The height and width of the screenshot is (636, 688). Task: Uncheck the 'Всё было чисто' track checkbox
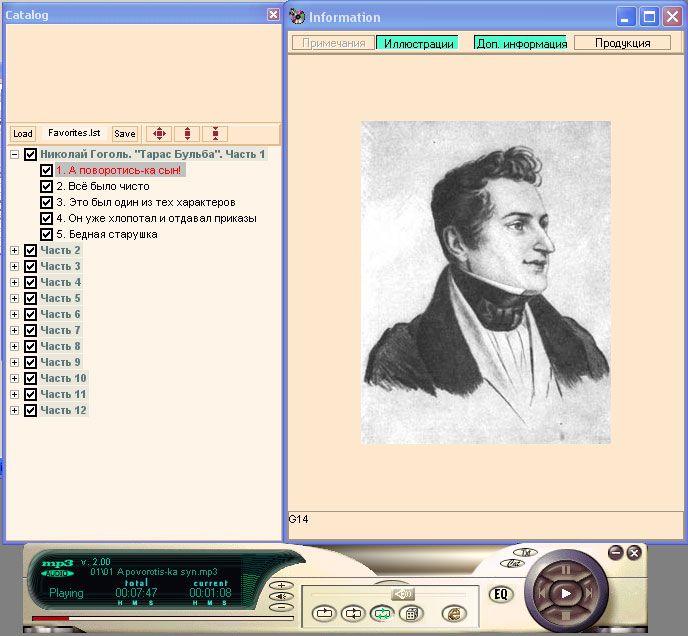(47, 186)
